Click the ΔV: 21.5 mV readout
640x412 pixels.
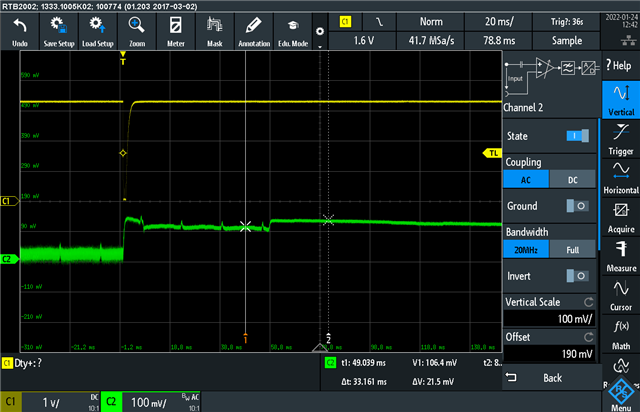(433, 382)
